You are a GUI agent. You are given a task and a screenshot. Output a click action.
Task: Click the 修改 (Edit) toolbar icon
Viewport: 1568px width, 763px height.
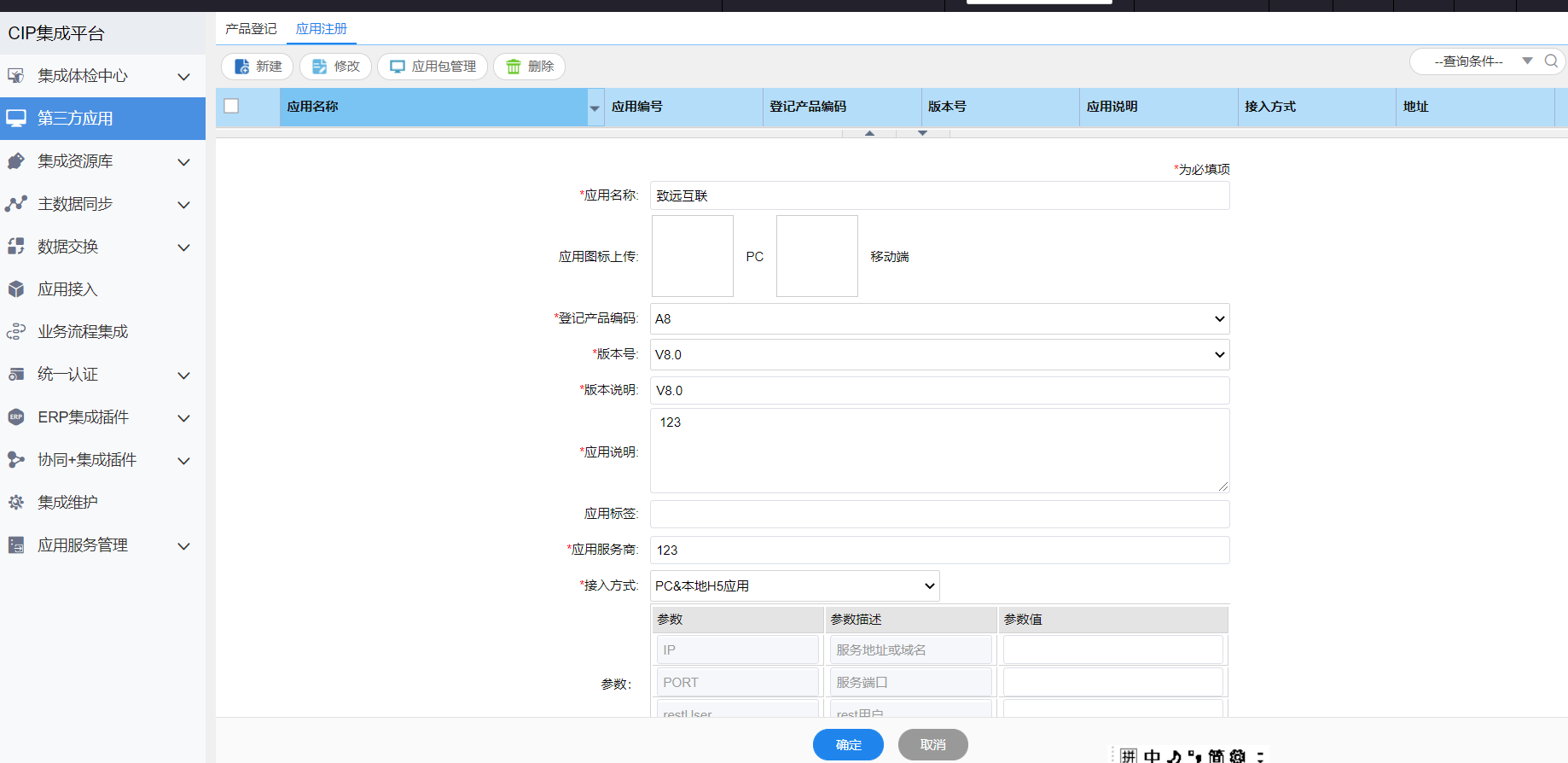(x=320, y=67)
